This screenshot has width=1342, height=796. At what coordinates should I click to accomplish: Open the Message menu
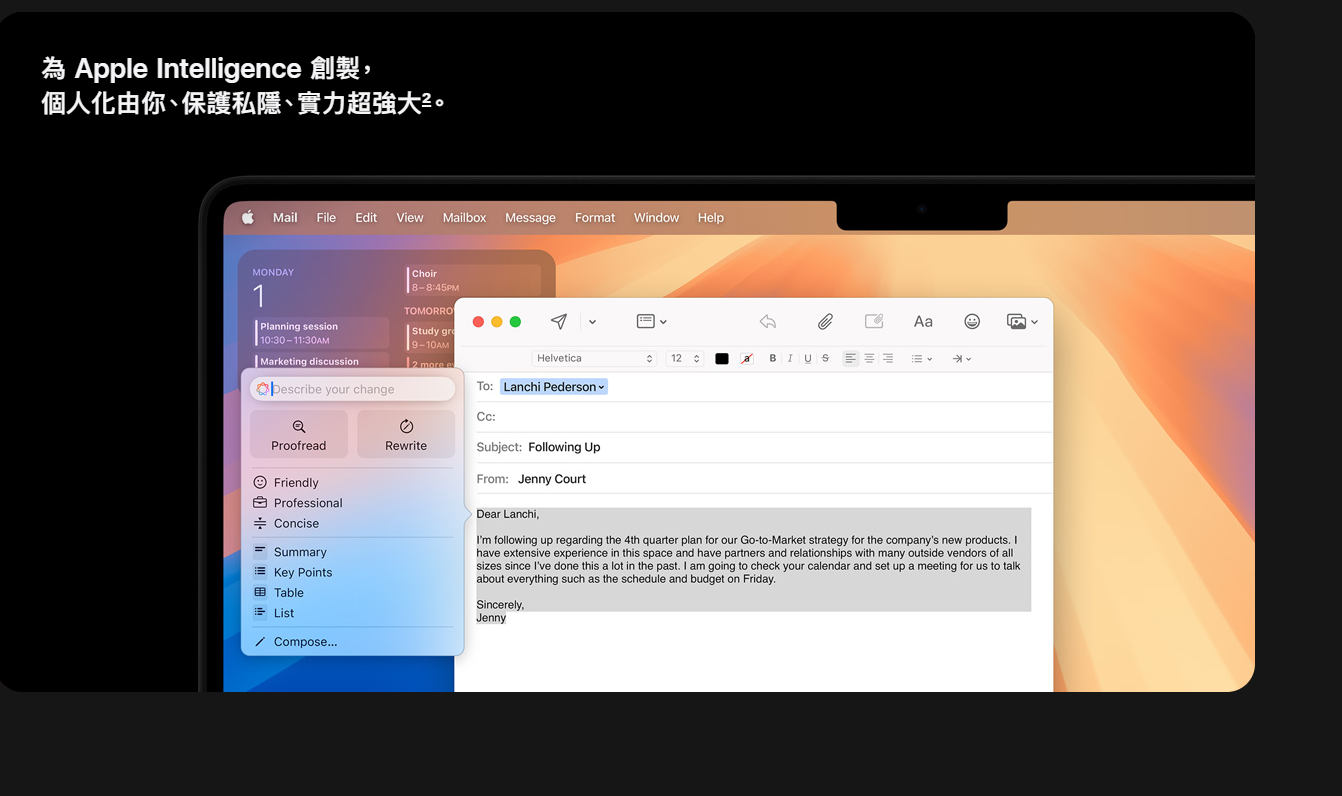coord(530,217)
